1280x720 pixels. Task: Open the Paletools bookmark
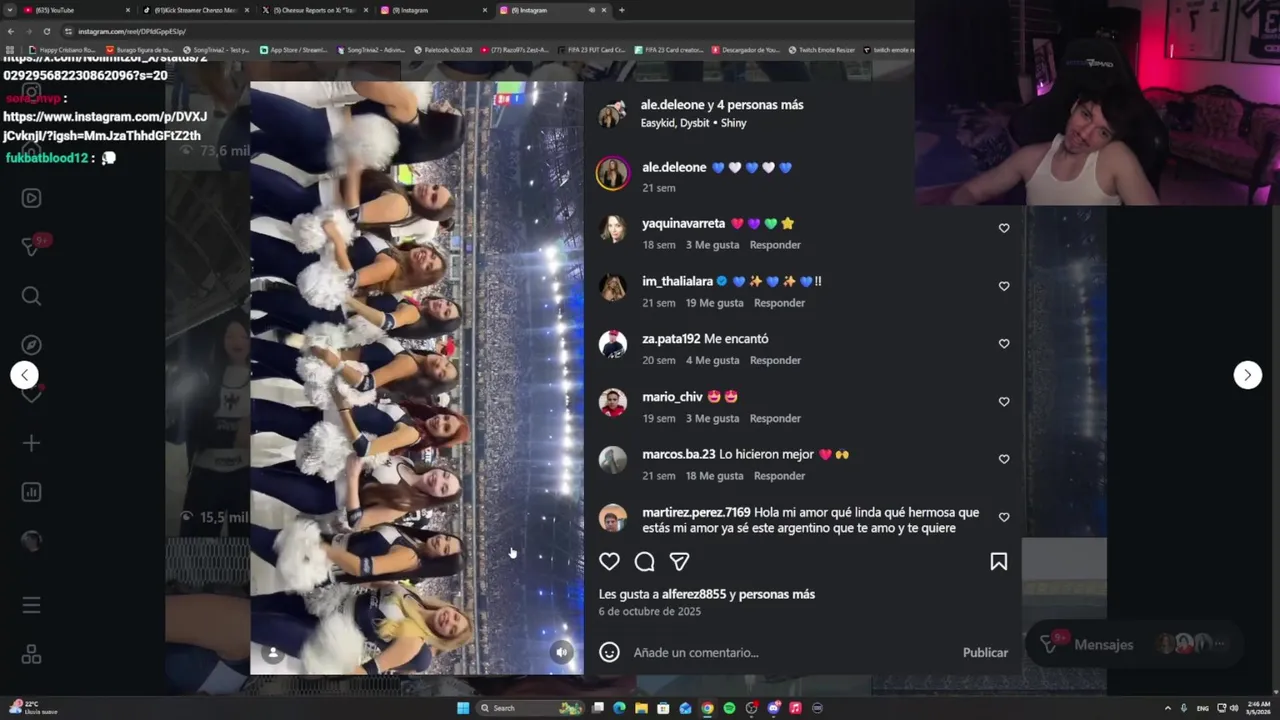click(444, 49)
